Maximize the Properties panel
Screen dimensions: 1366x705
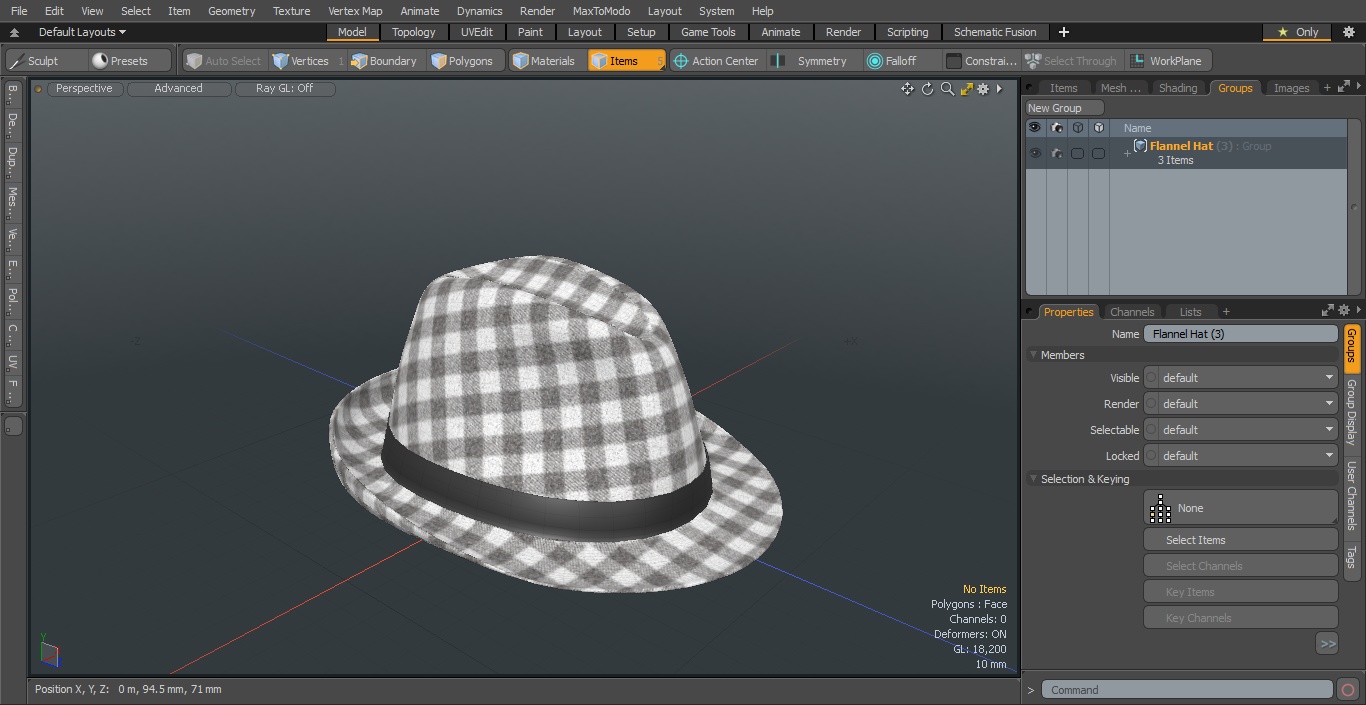(x=1327, y=311)
